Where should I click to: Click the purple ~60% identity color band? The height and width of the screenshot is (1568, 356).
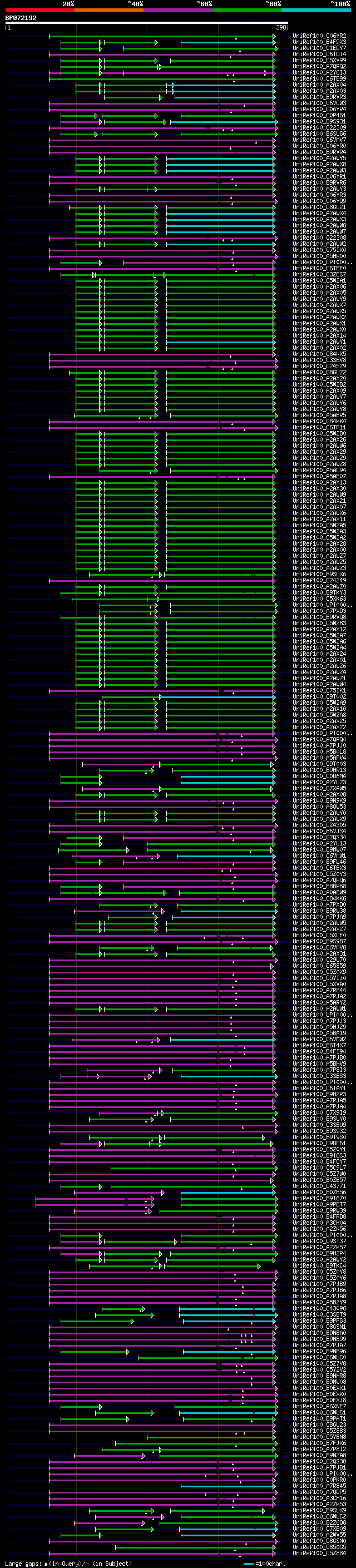pyautogui.click(x=179, y=10)
